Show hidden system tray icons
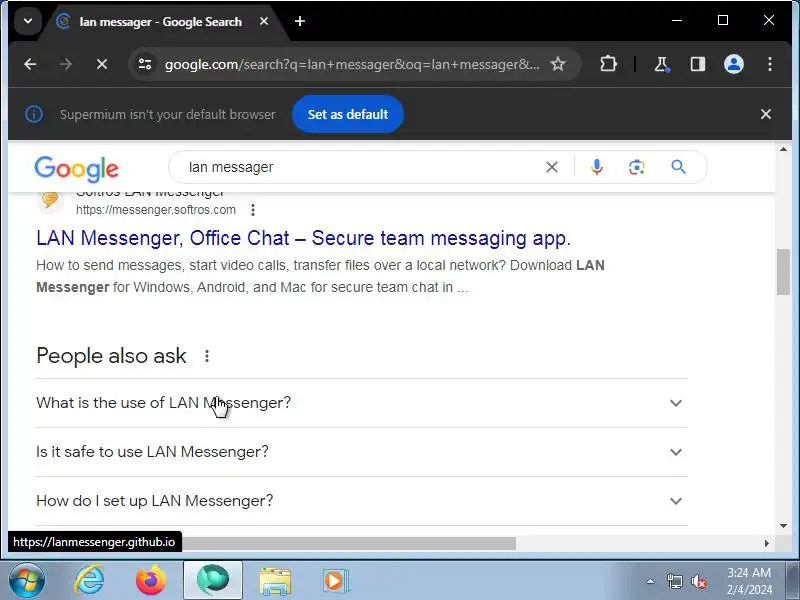 pos(650,581)
